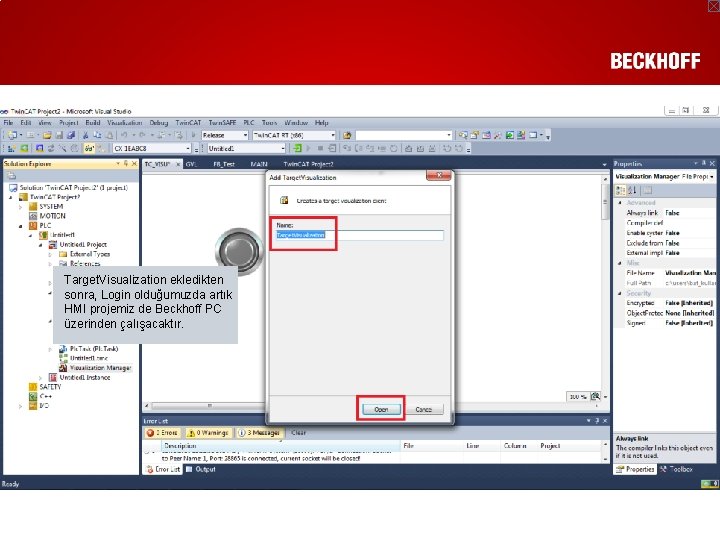Expand the I/O tree node
The height and width of the screenshot is (540, 720).
pos(21,406)
